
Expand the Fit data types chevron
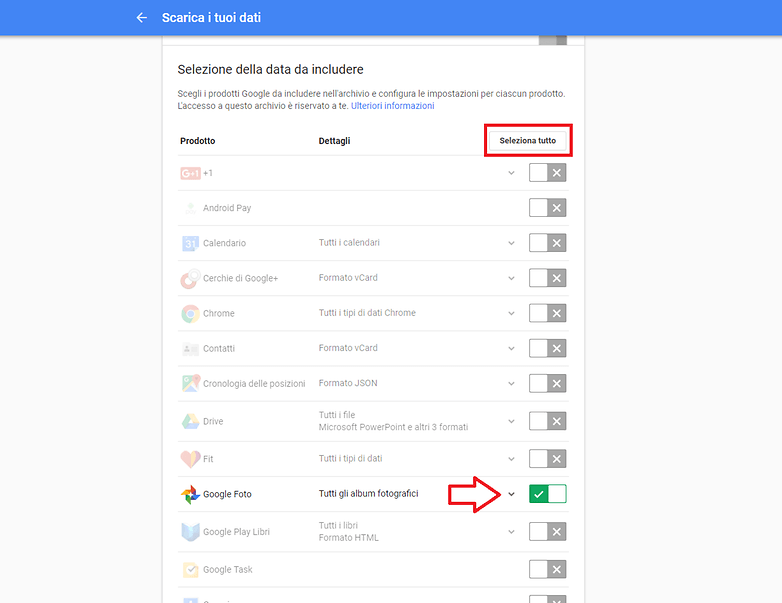pyautogui.click(x=511, y=459)
